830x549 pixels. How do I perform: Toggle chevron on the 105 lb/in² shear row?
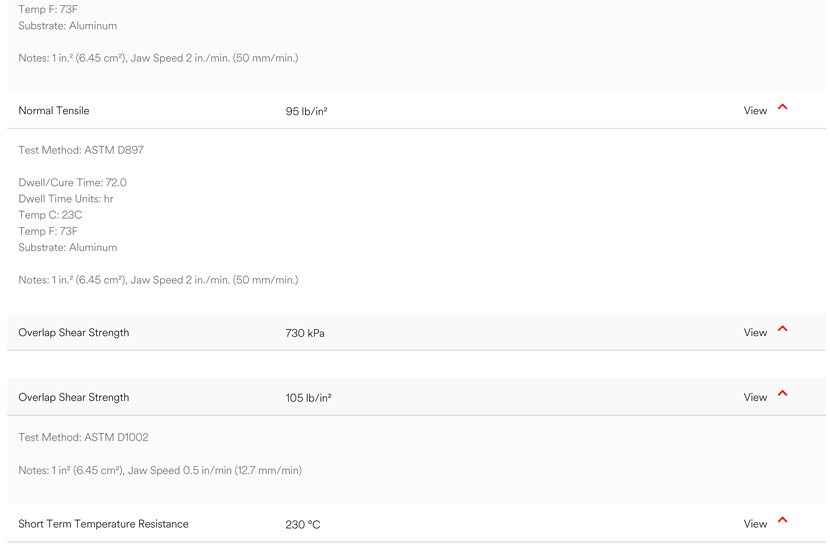click(x=782, y=395)
